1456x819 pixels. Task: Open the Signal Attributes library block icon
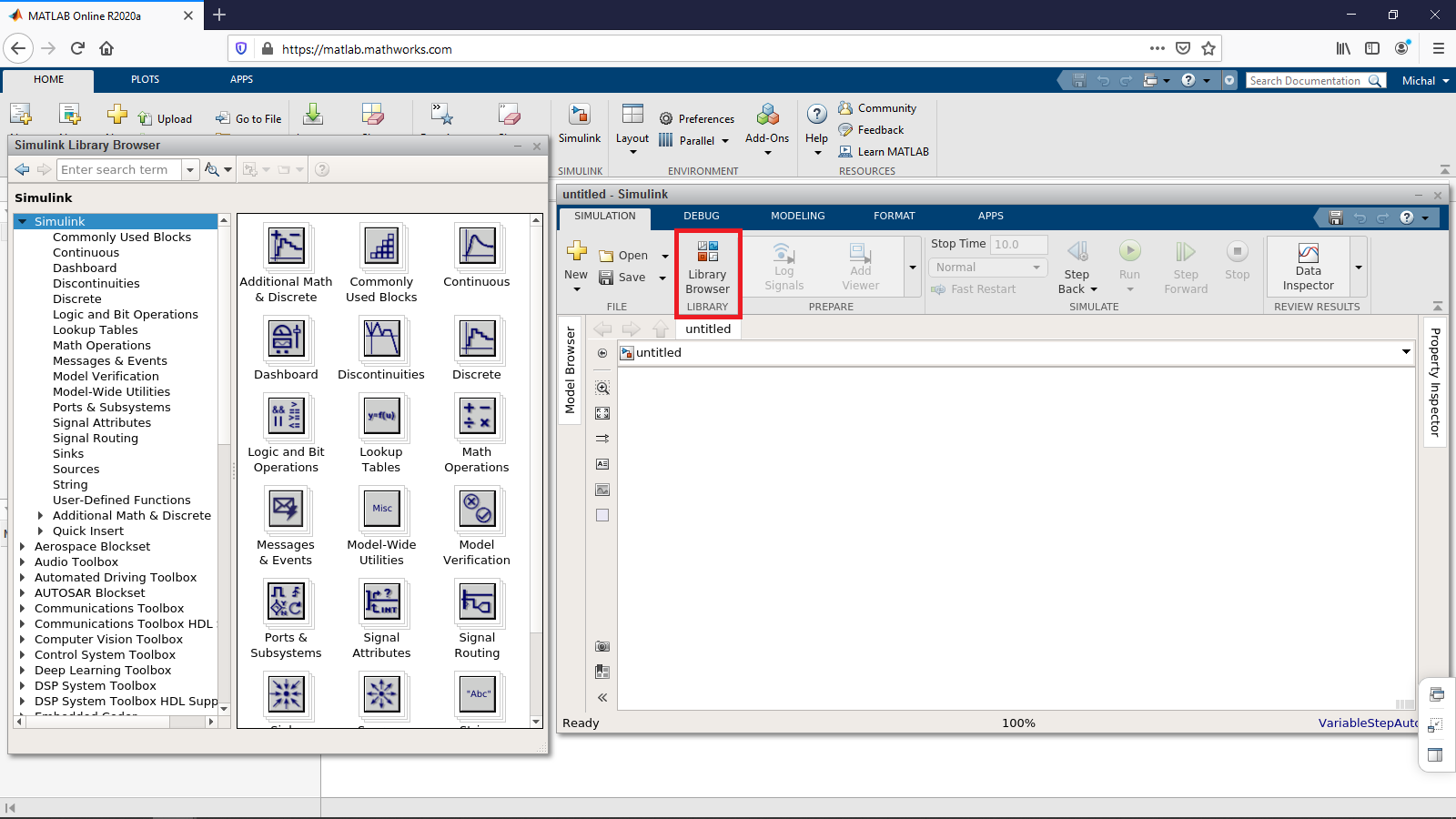click(x=381, y=602)
